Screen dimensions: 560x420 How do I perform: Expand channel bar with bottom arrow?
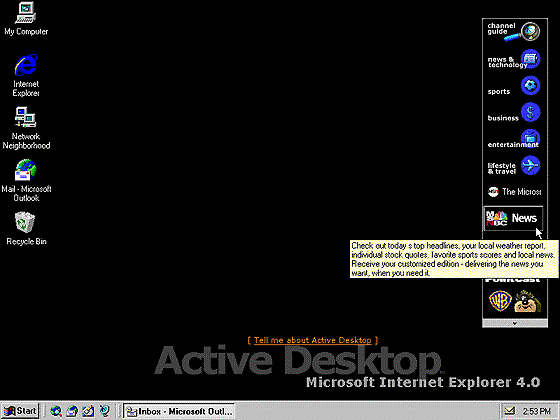[515, 324]
